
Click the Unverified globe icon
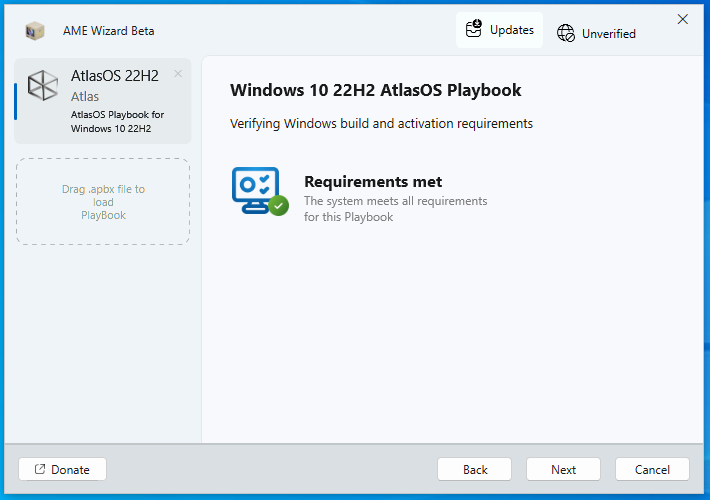coord(566,33)
